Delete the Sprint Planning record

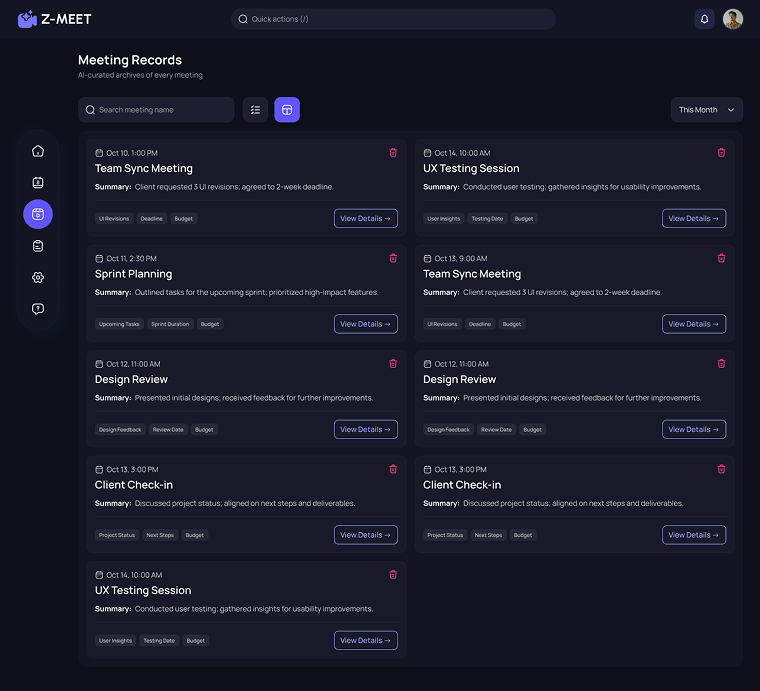click(x=393, y=258)
